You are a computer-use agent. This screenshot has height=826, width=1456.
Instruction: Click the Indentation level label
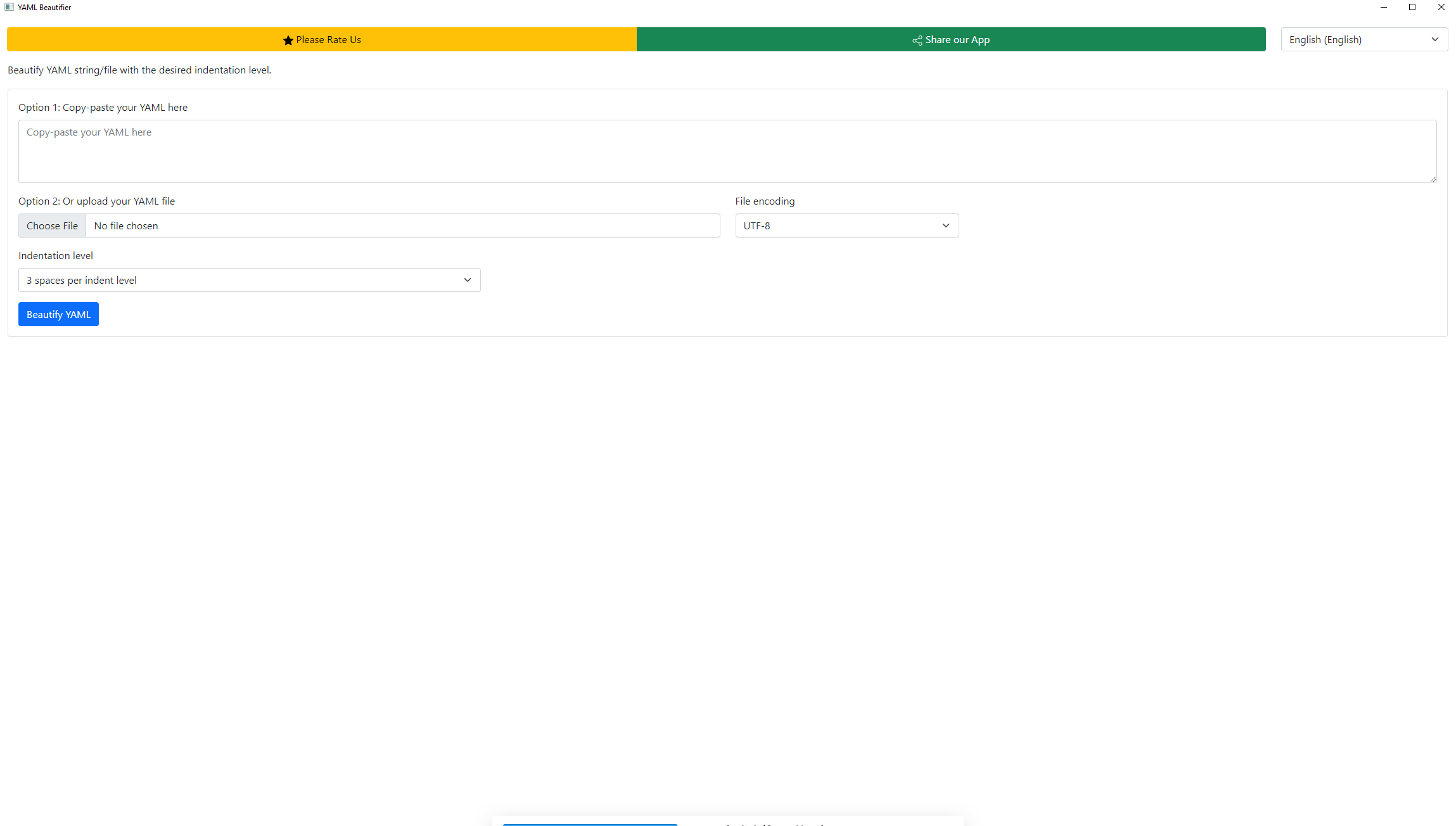56,256
